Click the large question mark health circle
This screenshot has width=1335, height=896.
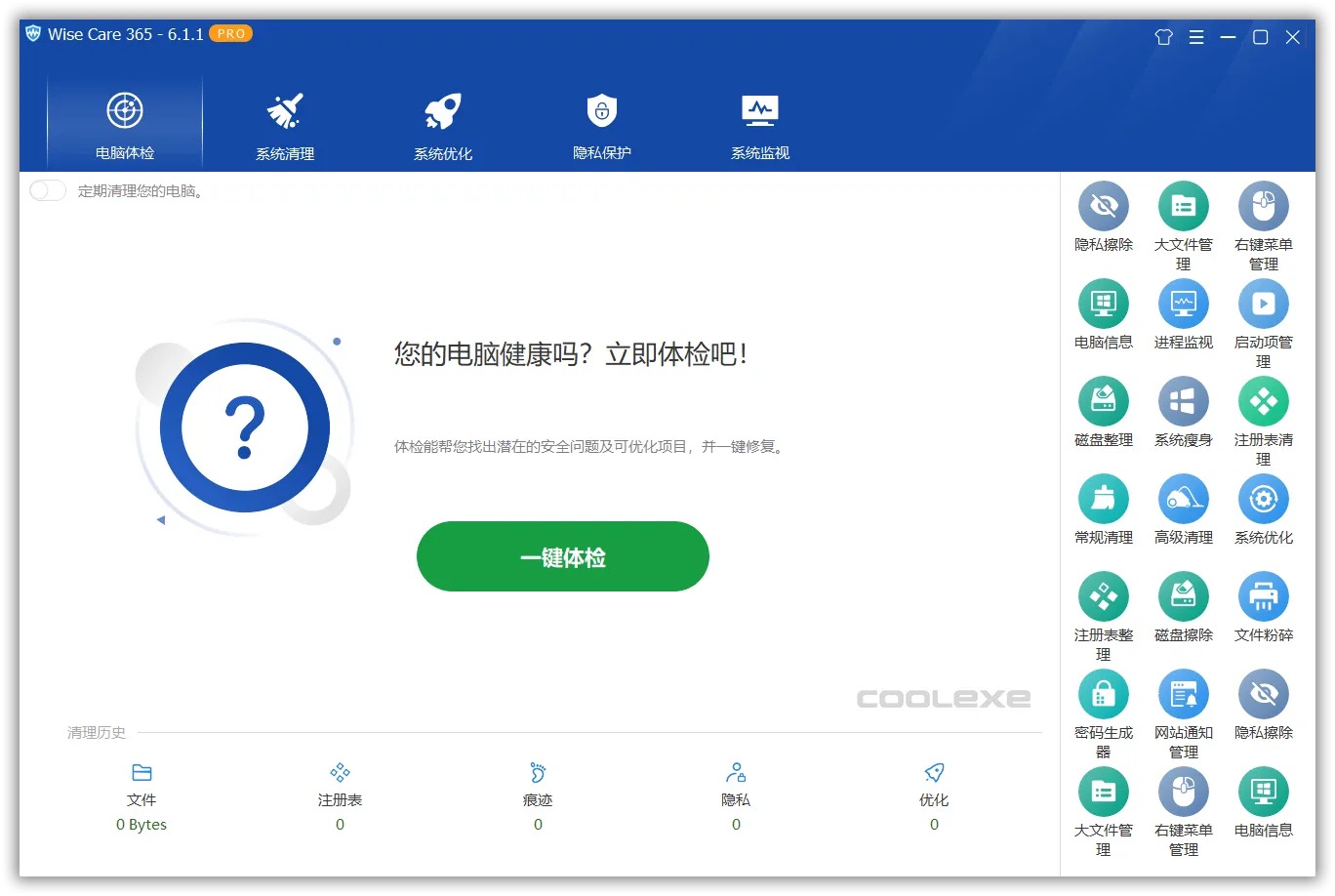[245, 428]
